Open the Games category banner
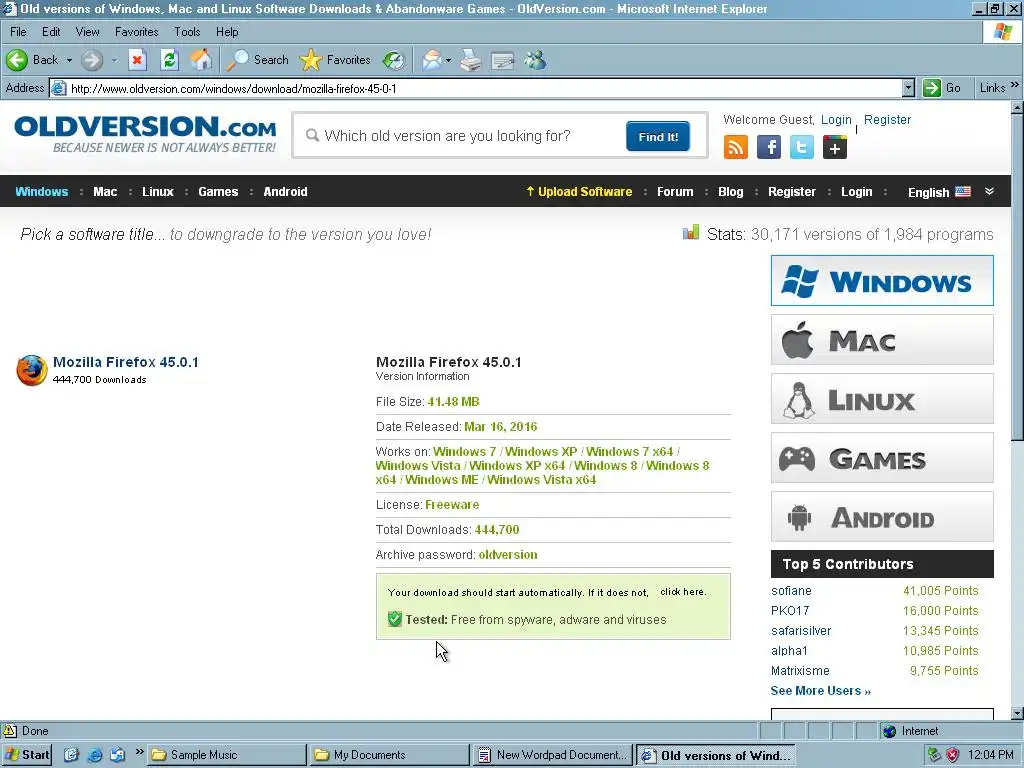The width and height of the screenshot is (1024, 768). 882,458
